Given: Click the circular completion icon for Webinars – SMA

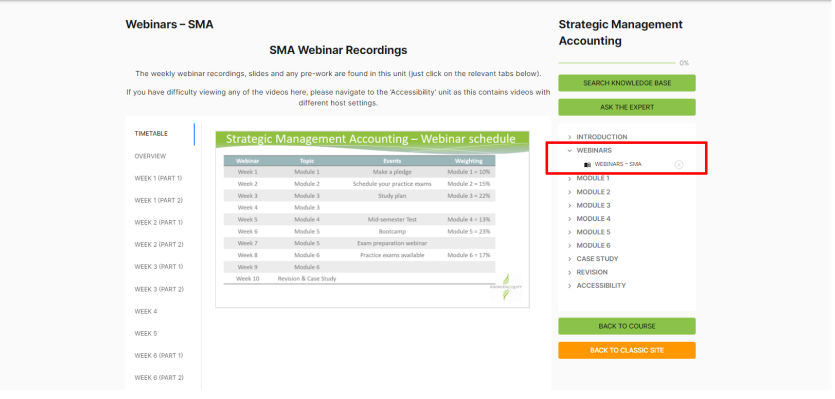Looking at the screenshot, I should point(678,165).
